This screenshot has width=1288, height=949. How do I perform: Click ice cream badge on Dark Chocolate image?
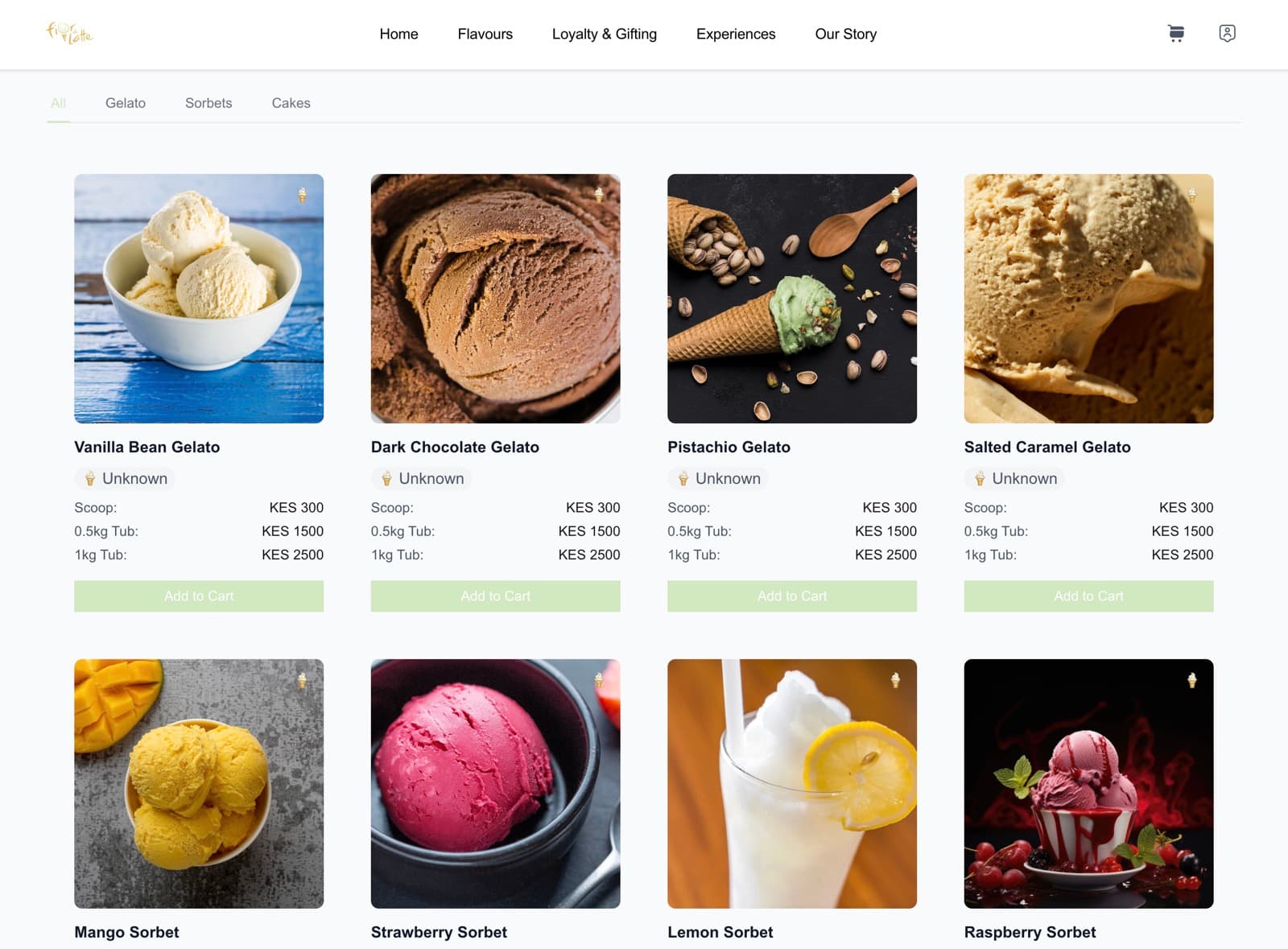pos(599,195)
